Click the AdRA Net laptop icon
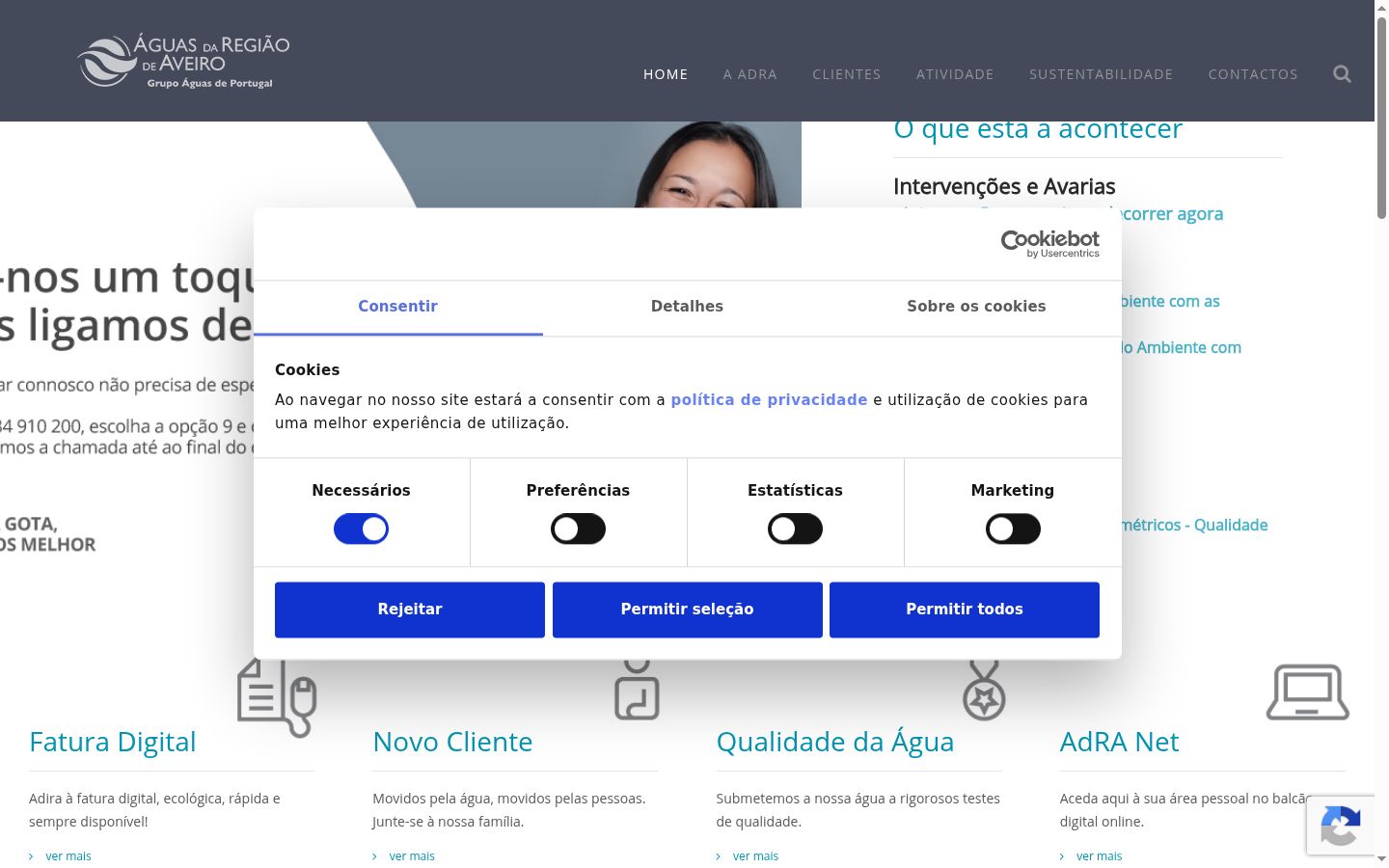1389x868 pixels. (1307, 692)
